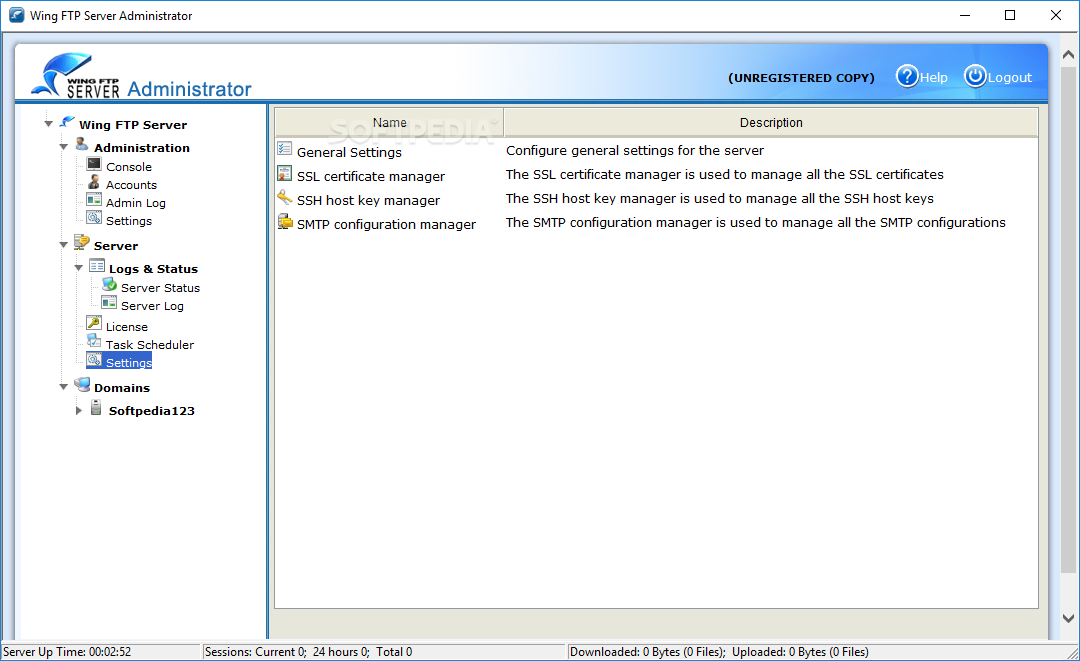Collapse the Administration tree branch
This screenshot has height=661, width=1080.
click(63, 147)
